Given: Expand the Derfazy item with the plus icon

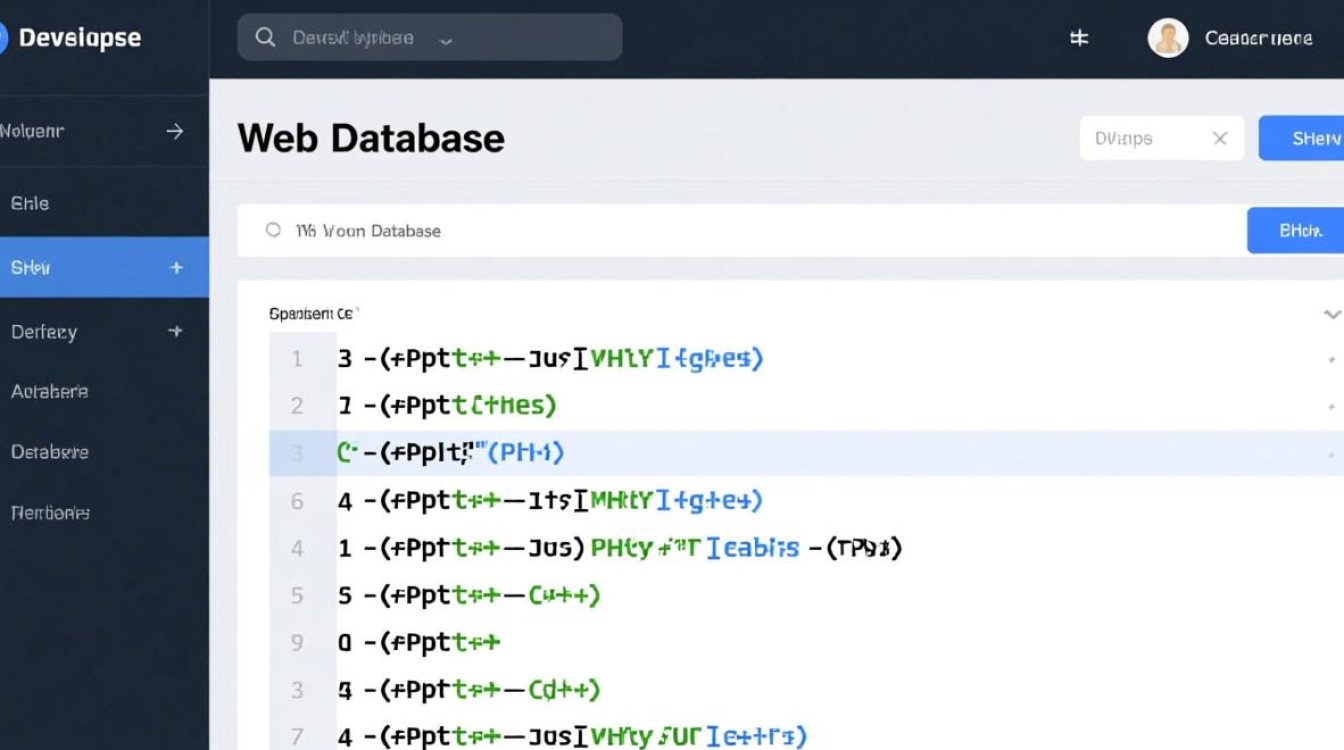Looking at the screenshot, I should (176, 331).
